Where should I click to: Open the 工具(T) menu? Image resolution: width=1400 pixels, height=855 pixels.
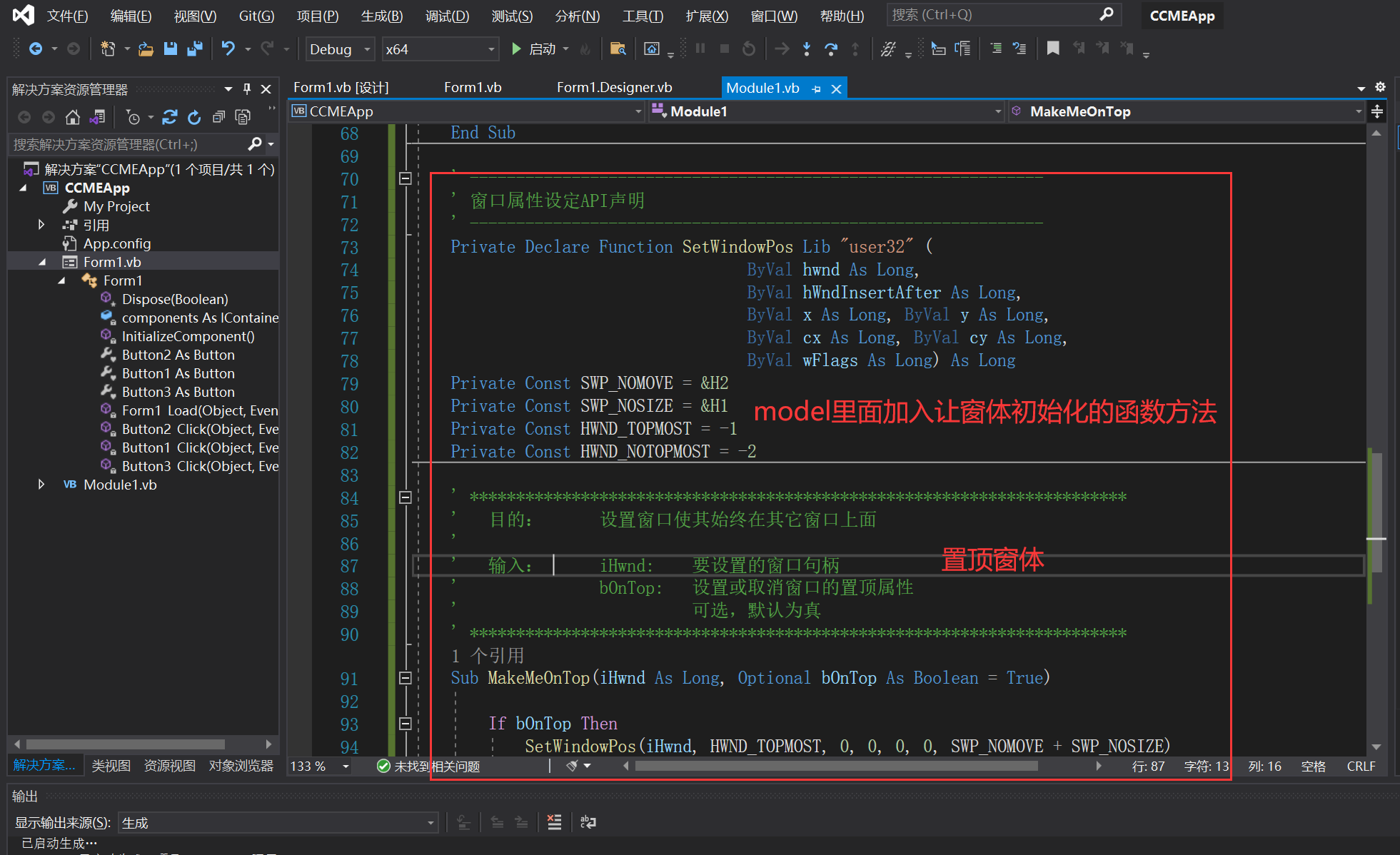coord(643,16)
